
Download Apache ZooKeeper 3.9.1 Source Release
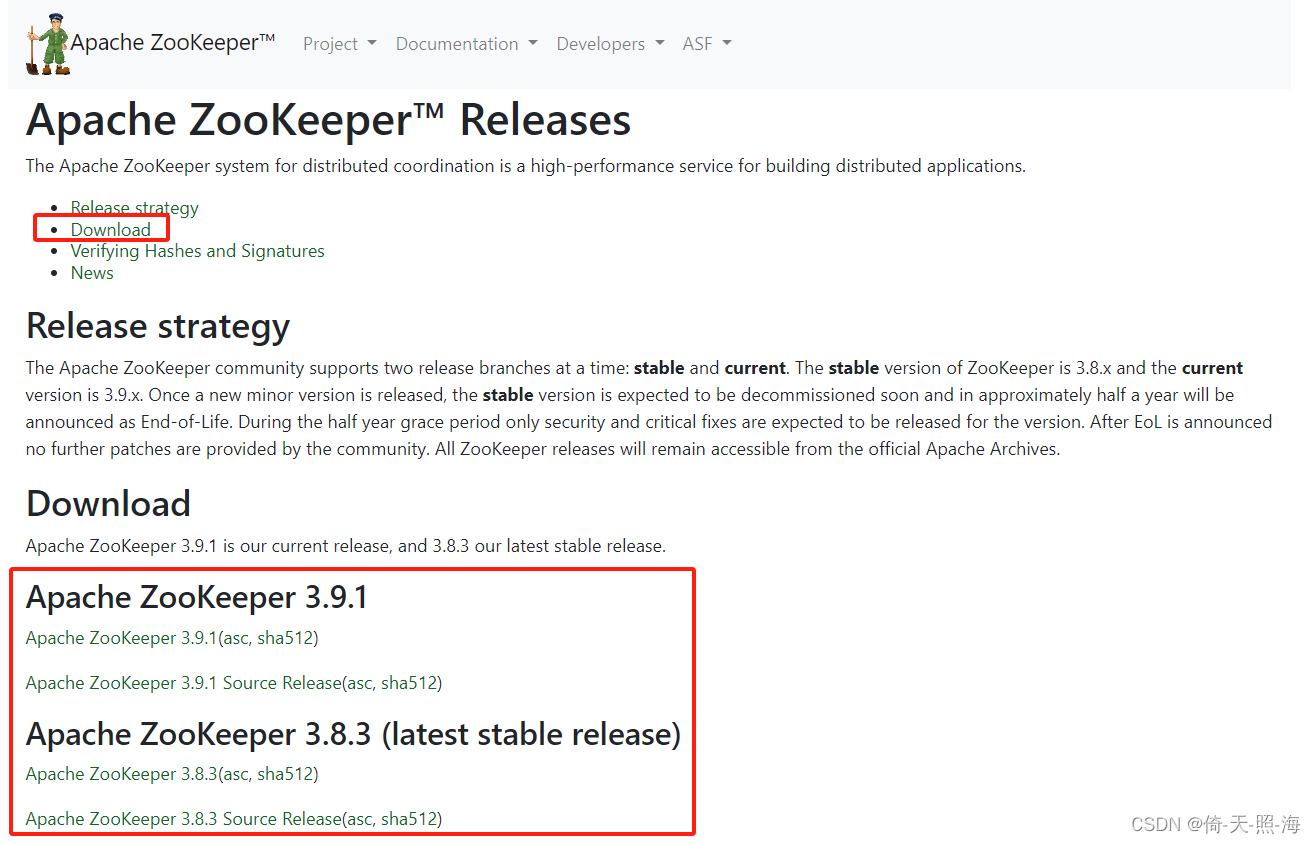coord(184,683)
